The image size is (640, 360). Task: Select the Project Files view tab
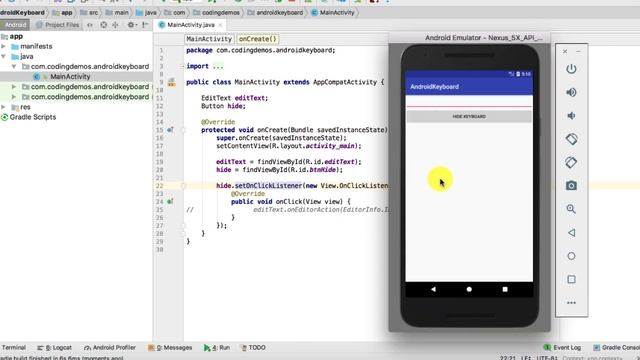tap(58, 25)
